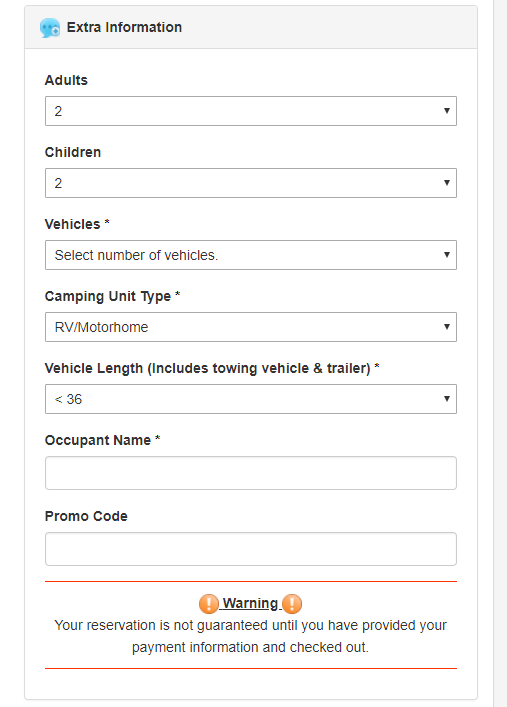Screen dimensions: 507x707
Task: Click the Occupant Name label
Action: point(102,440)
